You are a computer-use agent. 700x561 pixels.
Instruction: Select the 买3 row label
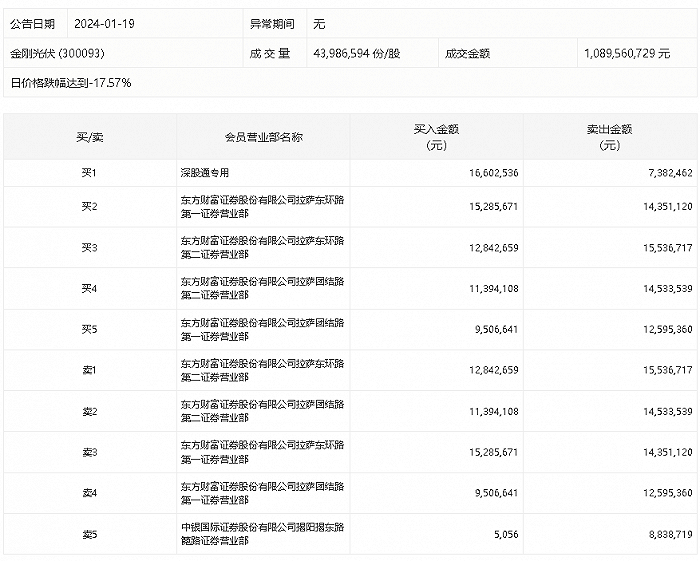point(89,248)
